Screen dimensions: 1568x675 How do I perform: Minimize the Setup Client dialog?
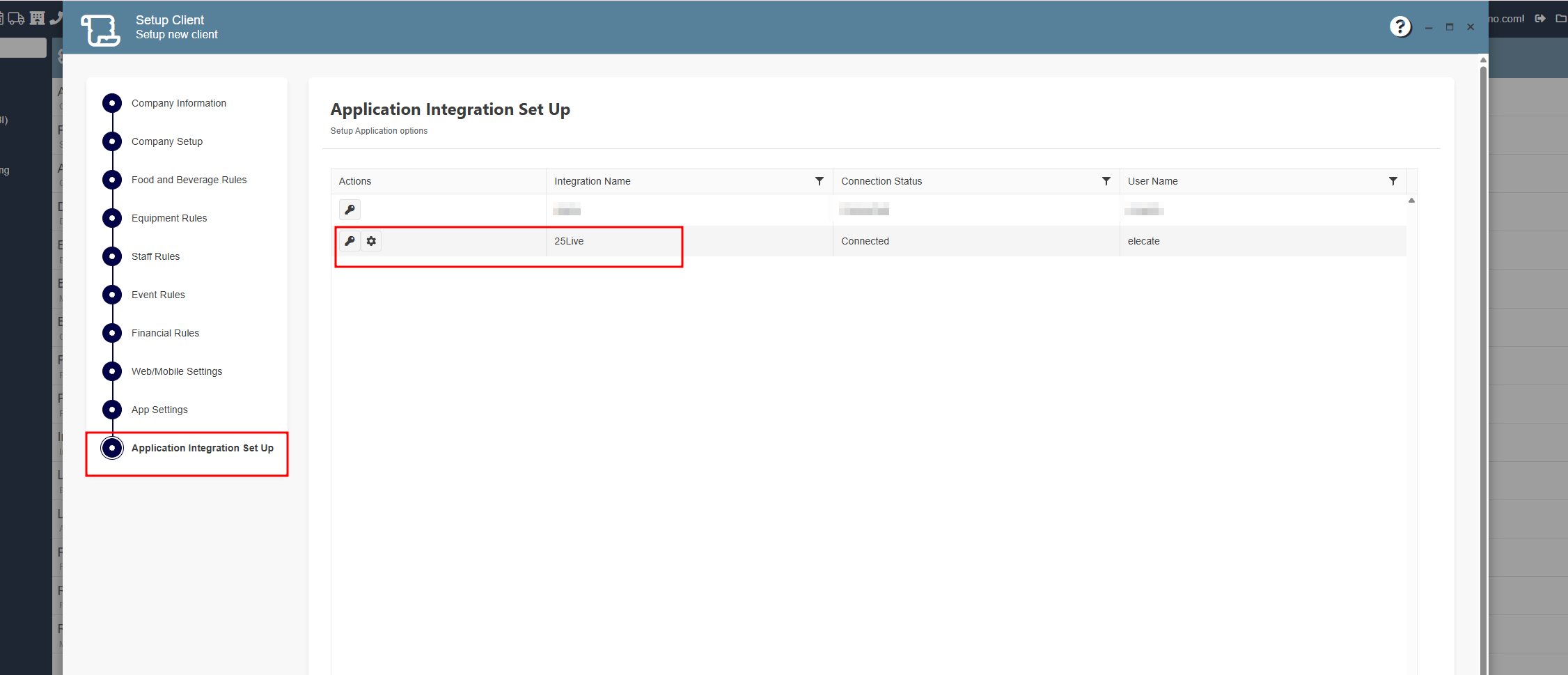pos(1429,27)
